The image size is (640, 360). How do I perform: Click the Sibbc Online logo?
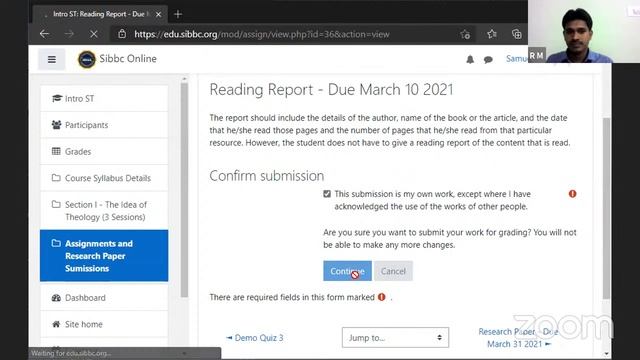pos(87,59)
